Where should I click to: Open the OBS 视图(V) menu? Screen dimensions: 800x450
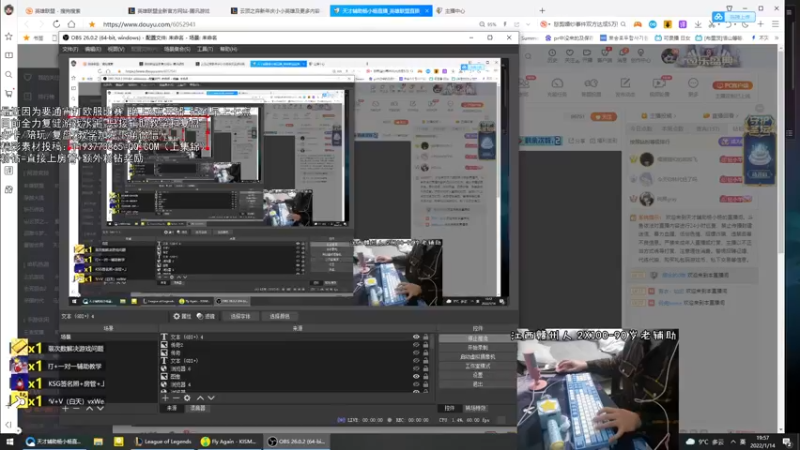[x=116, y=49]
